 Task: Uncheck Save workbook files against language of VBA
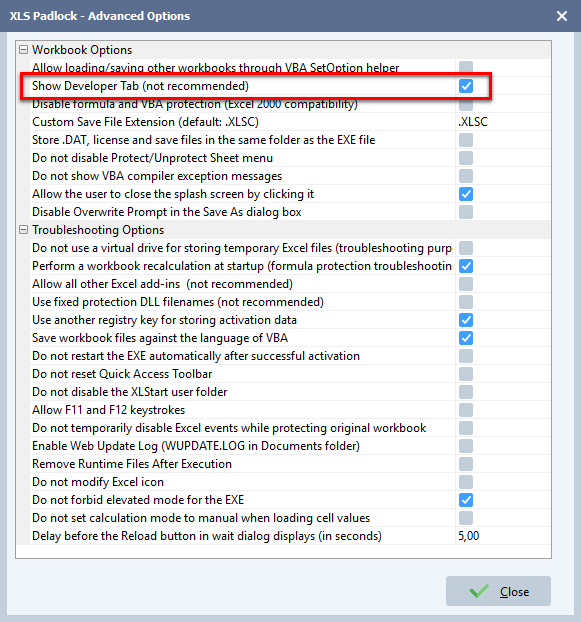tap(466, 338)
